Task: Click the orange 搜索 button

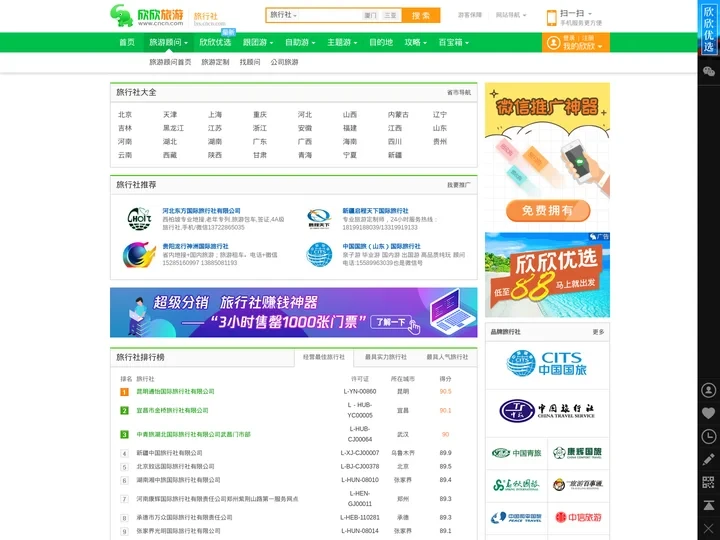Action: coord(421,16)
